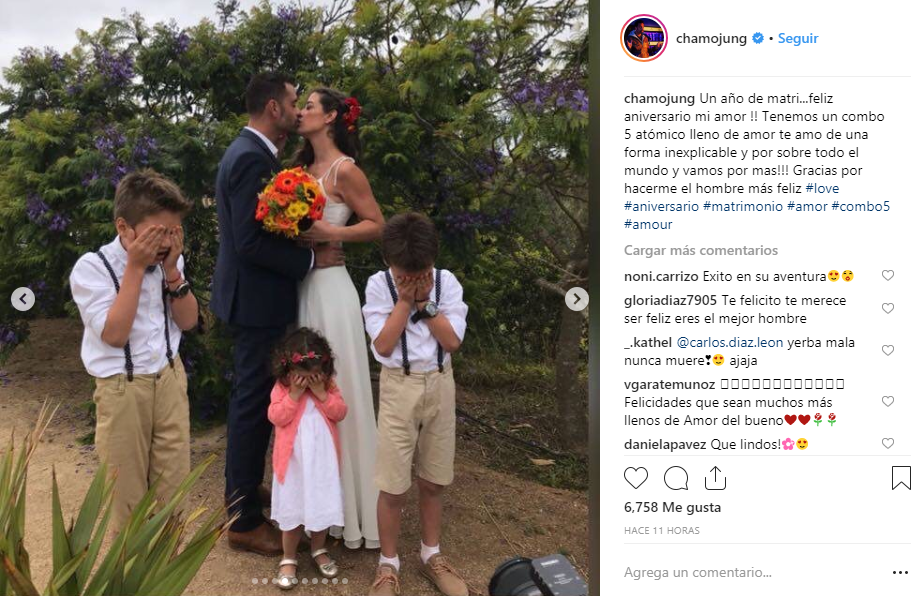
Task: Expand Cargar más comentarios
Action: pyautogui.click(x=701, y=250)
